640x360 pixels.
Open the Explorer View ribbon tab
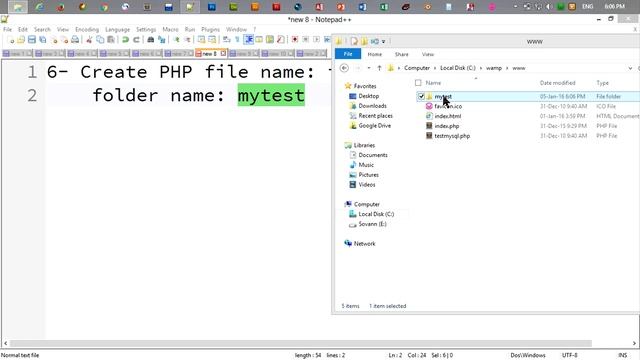point(428,54)
